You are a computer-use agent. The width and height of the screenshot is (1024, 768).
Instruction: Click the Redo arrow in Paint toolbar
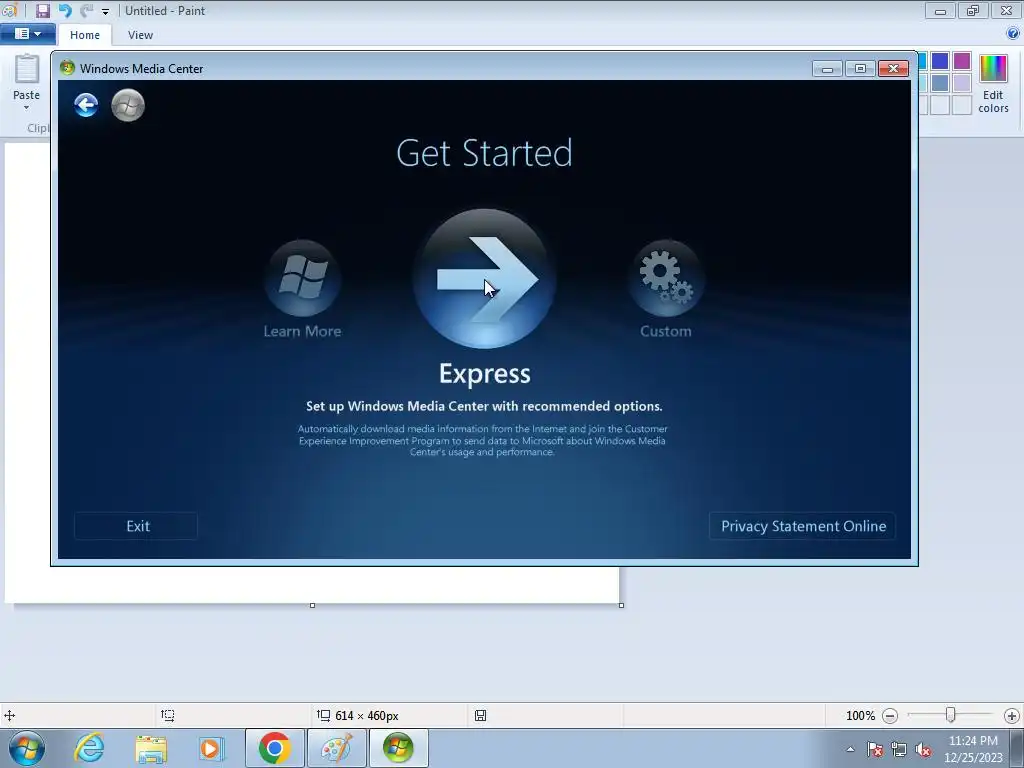click(86, 10)
